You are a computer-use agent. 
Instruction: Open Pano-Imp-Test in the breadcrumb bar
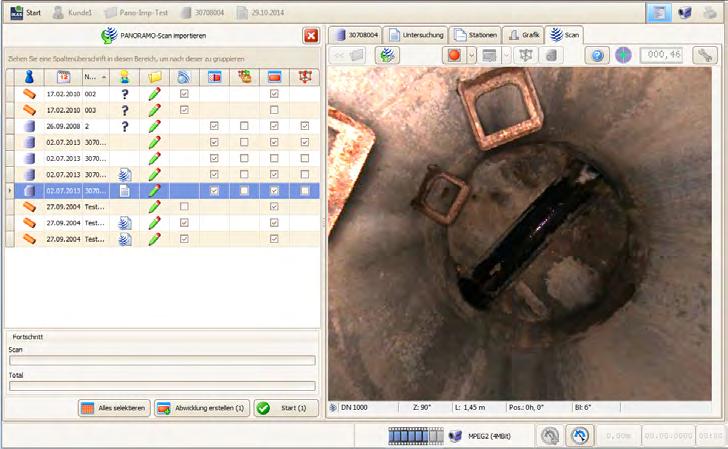coord(136,13)
